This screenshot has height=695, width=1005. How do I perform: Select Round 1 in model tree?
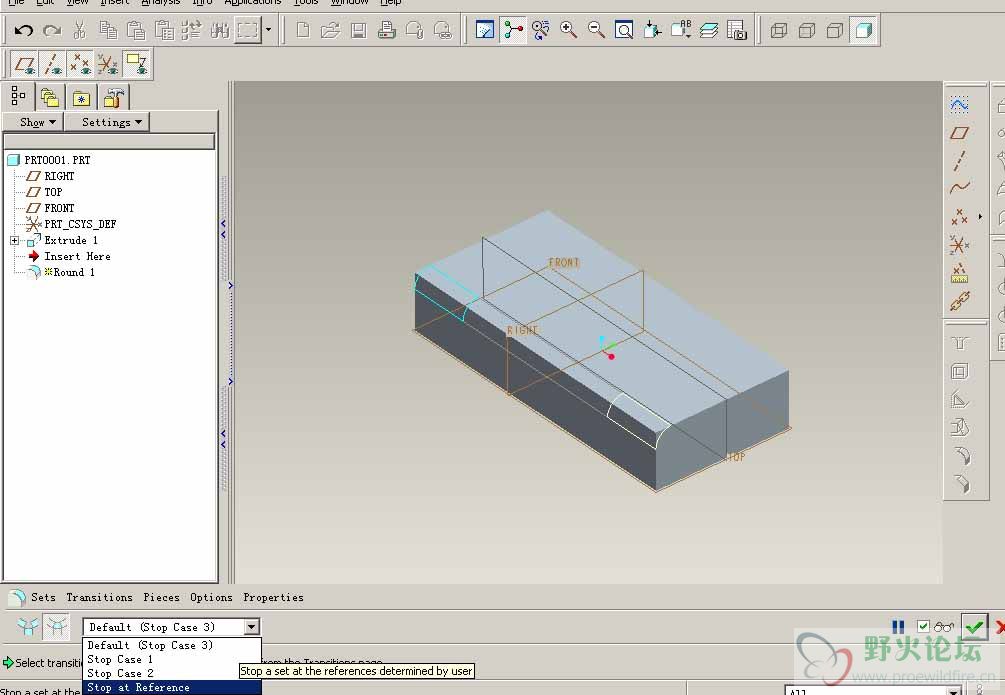[74, 272]
